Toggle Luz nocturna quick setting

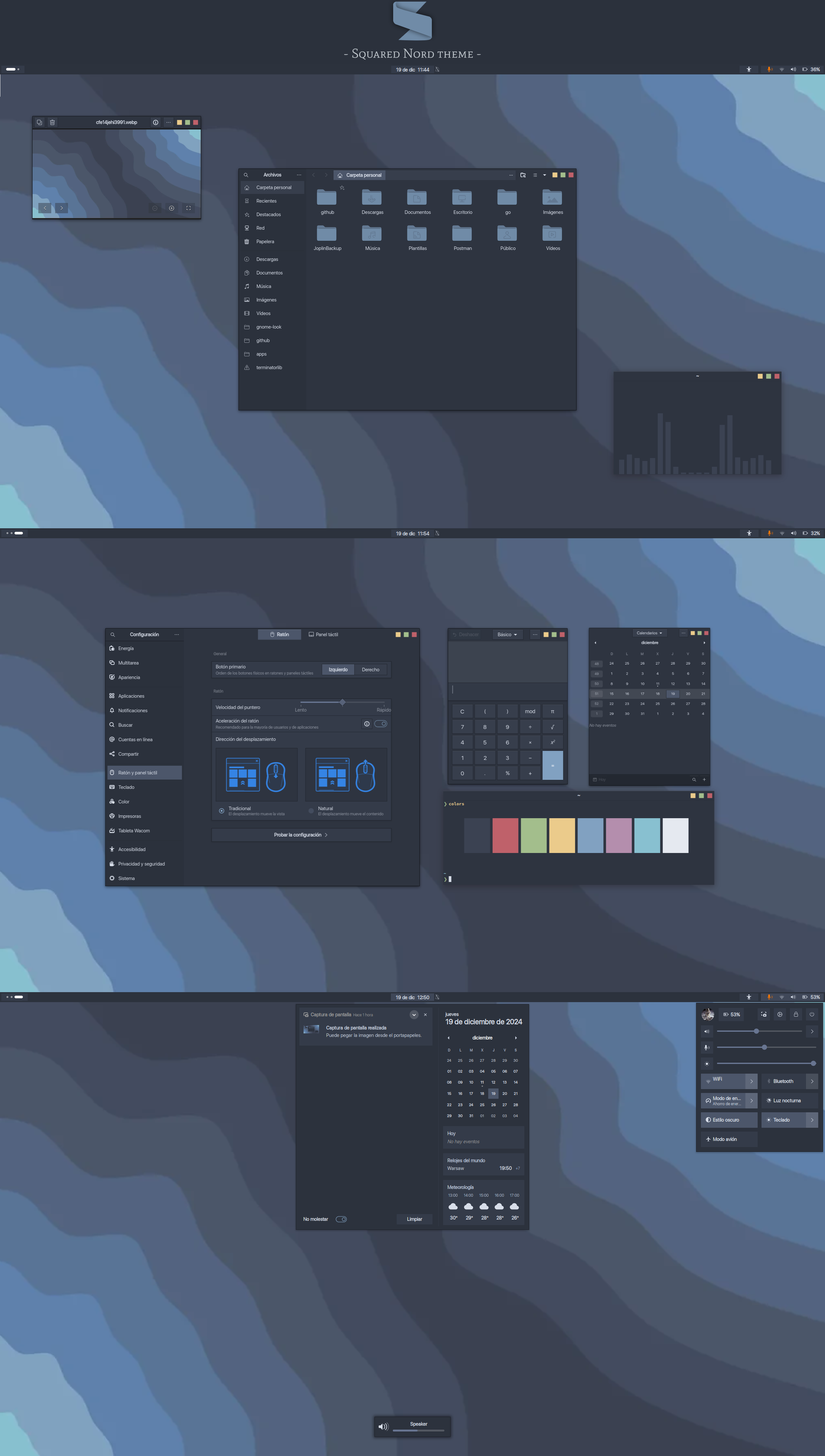pyautogui.click(x=790, y=1100)
